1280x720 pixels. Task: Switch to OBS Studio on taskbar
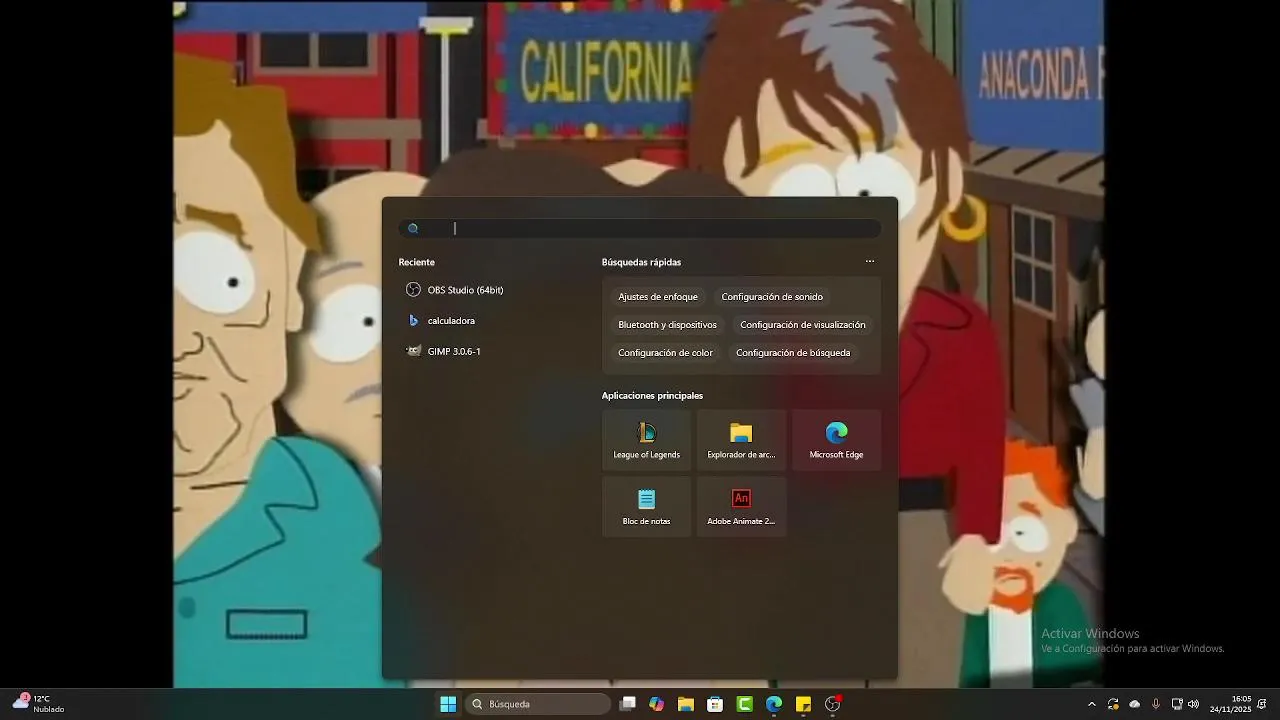click(833, 704)
